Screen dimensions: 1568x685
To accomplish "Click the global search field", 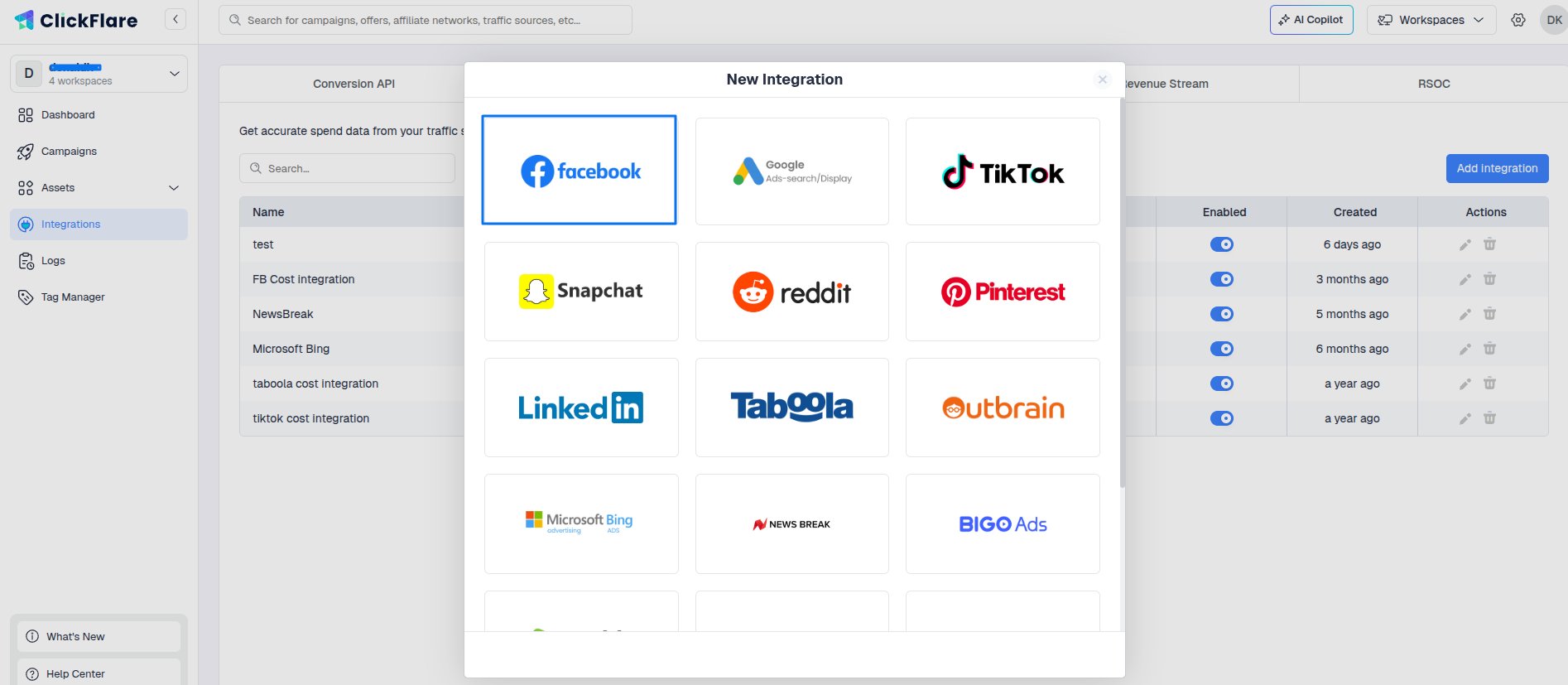I will tap(425, 20).
